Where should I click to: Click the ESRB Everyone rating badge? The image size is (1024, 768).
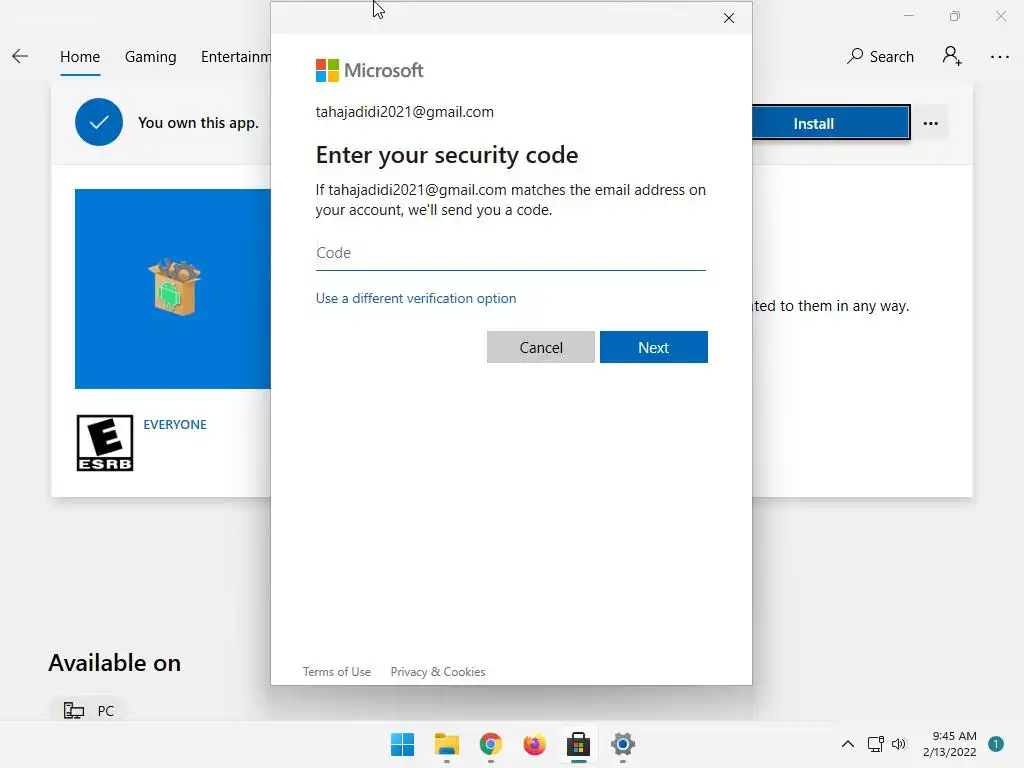pyautogui.click(x=104, y=443)
